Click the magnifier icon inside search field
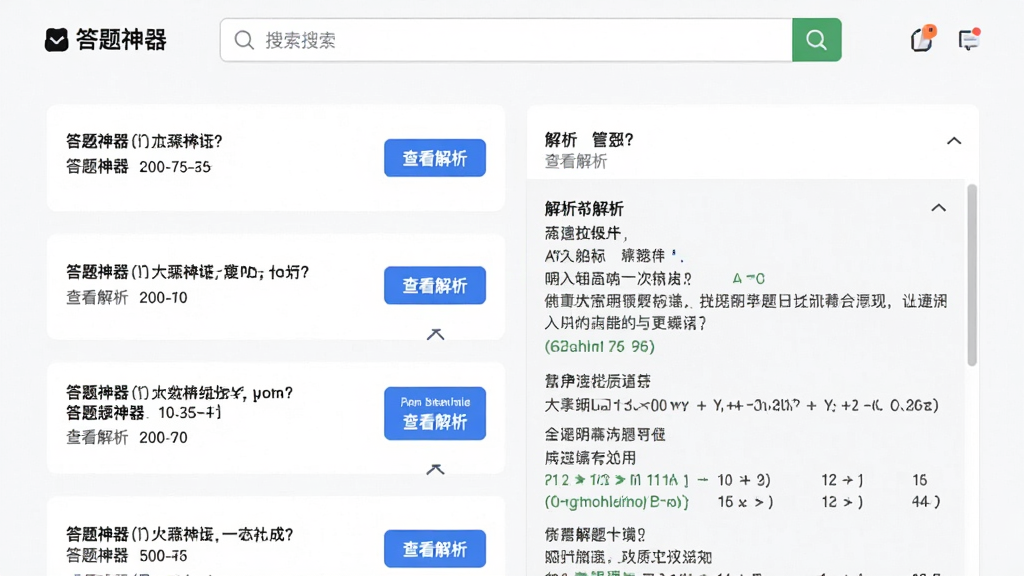 pos(244,40)
